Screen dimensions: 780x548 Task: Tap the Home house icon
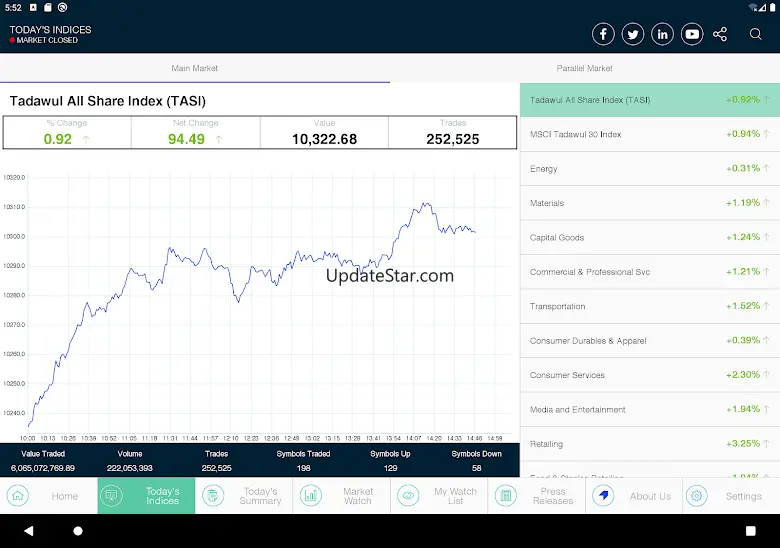(18, 496)
